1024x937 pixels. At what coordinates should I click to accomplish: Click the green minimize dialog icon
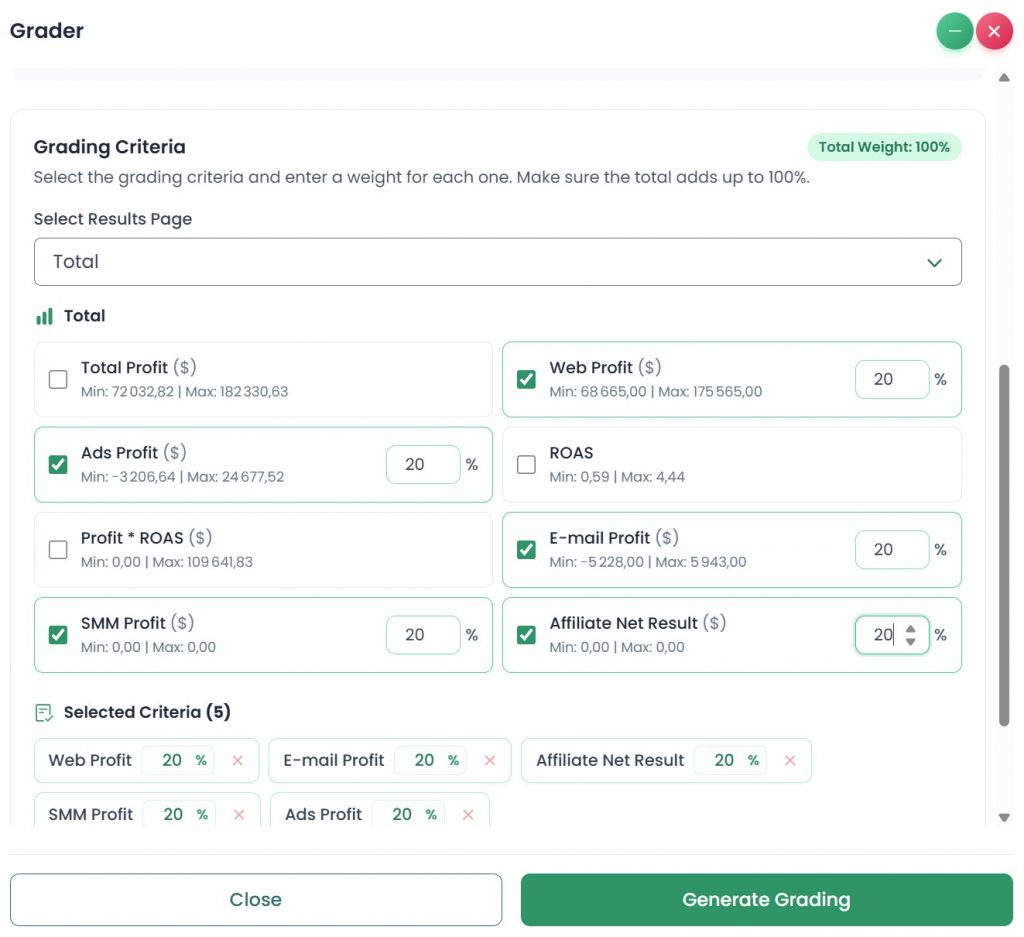955,32
